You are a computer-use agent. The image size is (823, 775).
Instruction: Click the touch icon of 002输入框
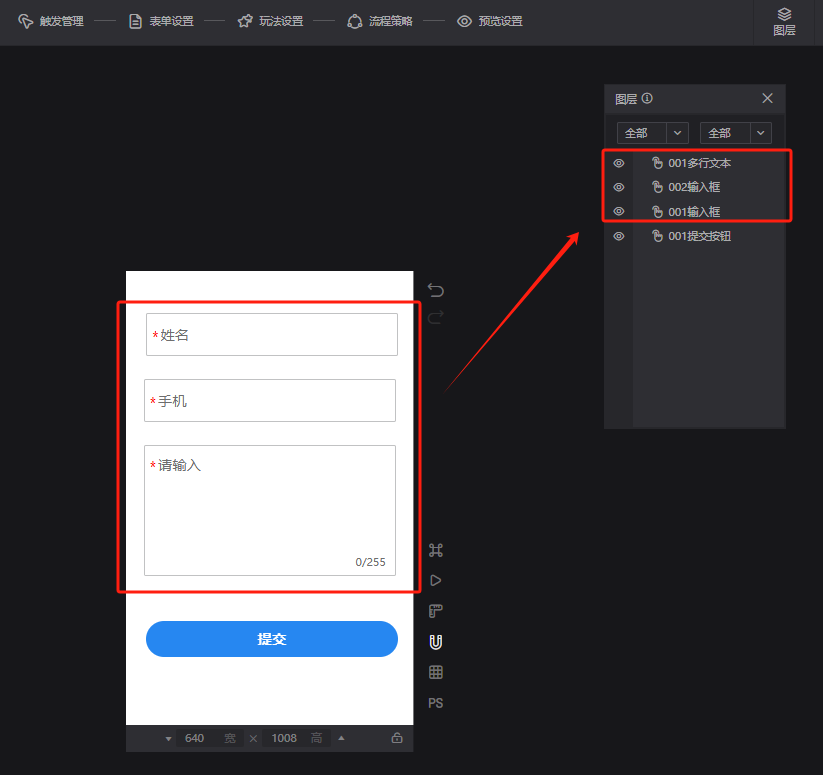coord(657,187)
